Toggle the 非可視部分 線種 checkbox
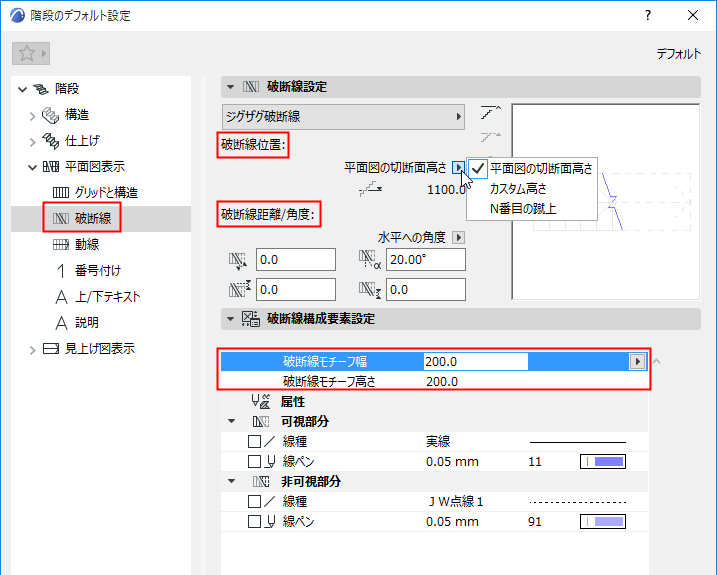 pos(254,502)
